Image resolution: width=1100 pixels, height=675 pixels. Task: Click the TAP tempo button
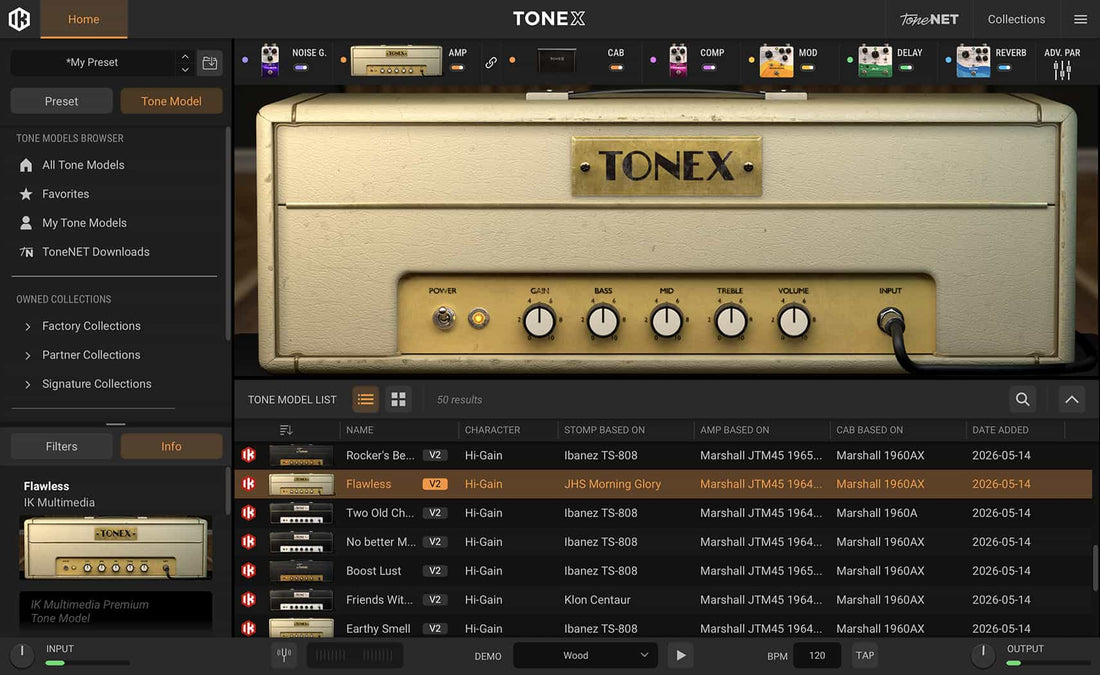click(864, 655)
